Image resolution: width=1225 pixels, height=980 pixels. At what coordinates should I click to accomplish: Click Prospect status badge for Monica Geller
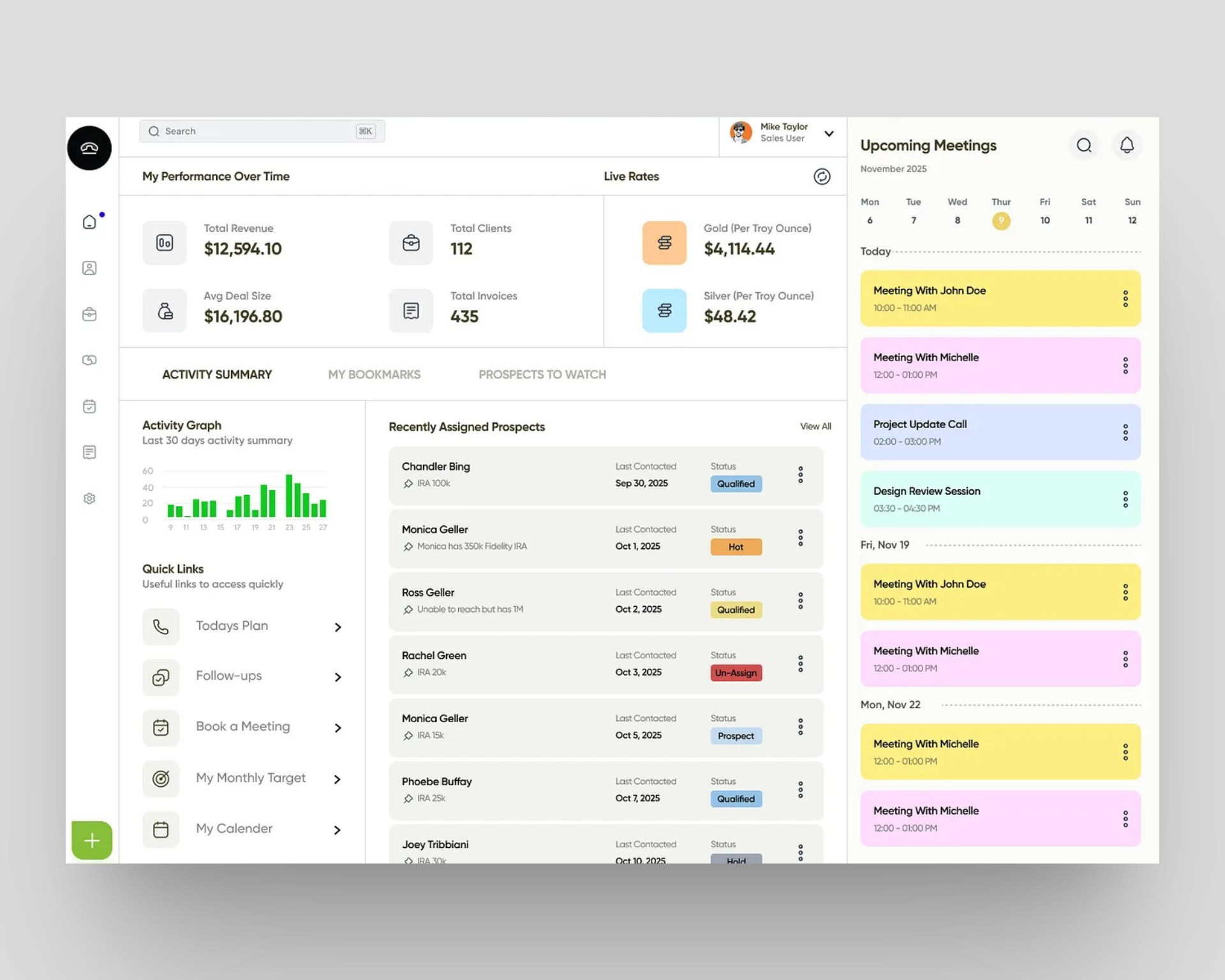tap(736, 736)
